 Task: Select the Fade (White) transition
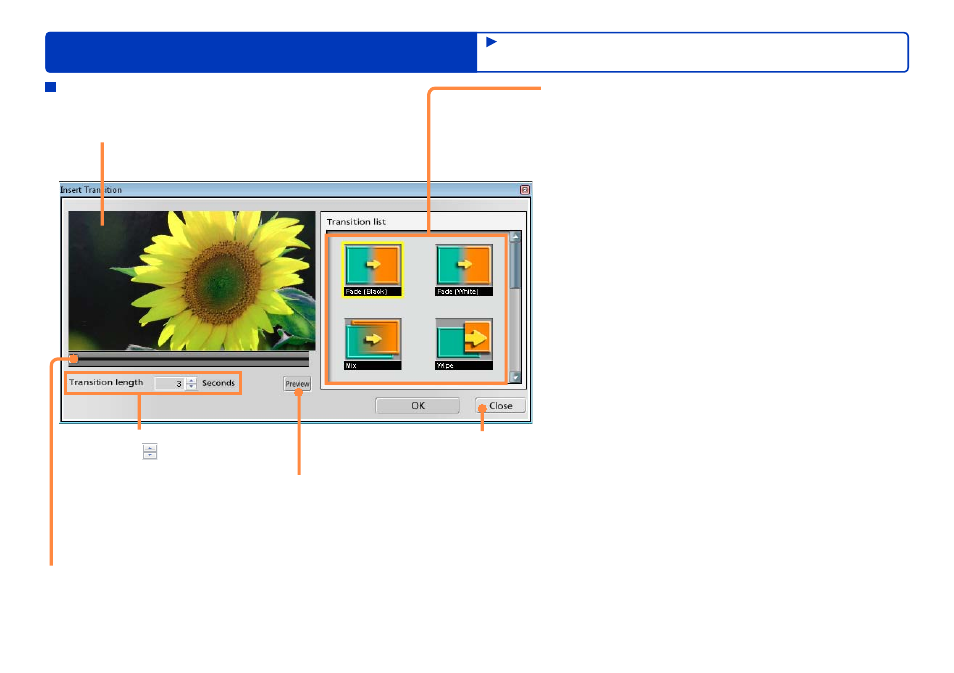click(464, 270)
